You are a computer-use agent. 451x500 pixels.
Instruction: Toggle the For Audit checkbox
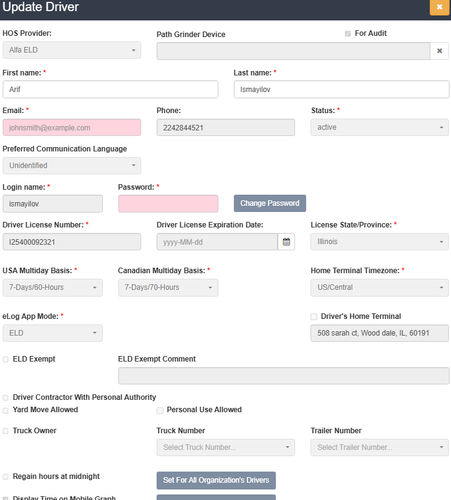[348, 34]
